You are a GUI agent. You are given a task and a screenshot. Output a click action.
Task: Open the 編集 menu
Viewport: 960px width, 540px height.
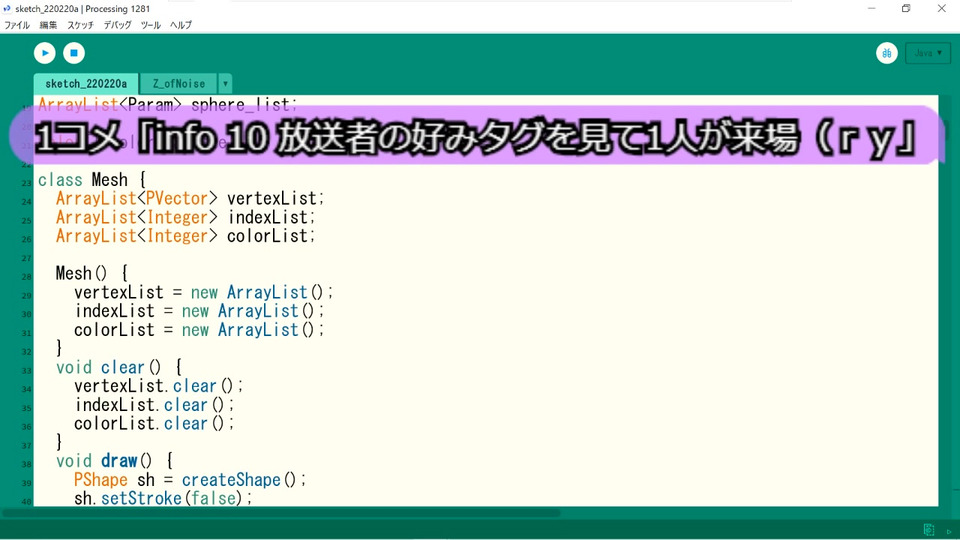coord(48,25)
